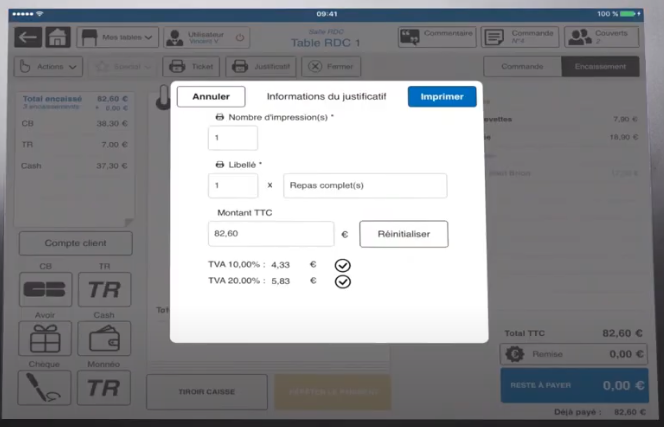Choose the Avoir gift payment icon
The width and height of the screenshot is (664, 427).
(x=44, y=340)
